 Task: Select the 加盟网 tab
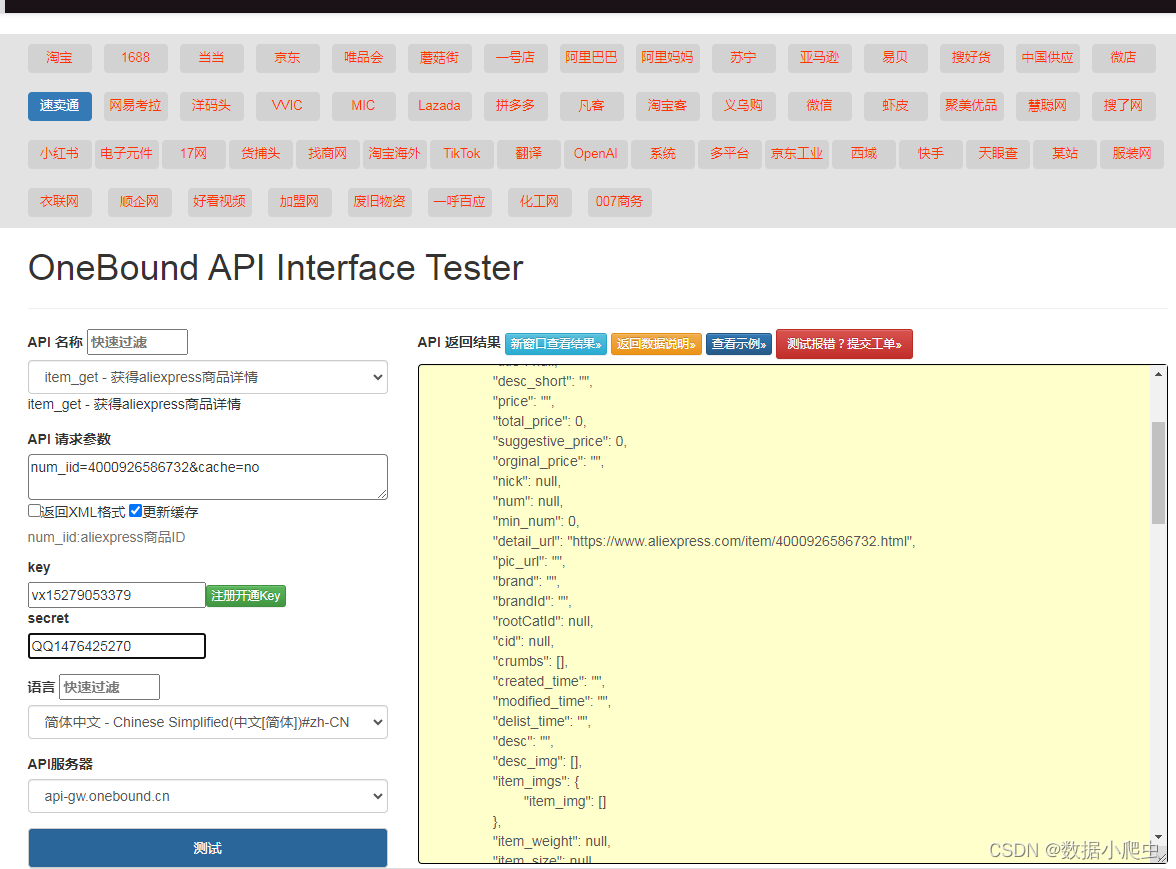(299, 202)
